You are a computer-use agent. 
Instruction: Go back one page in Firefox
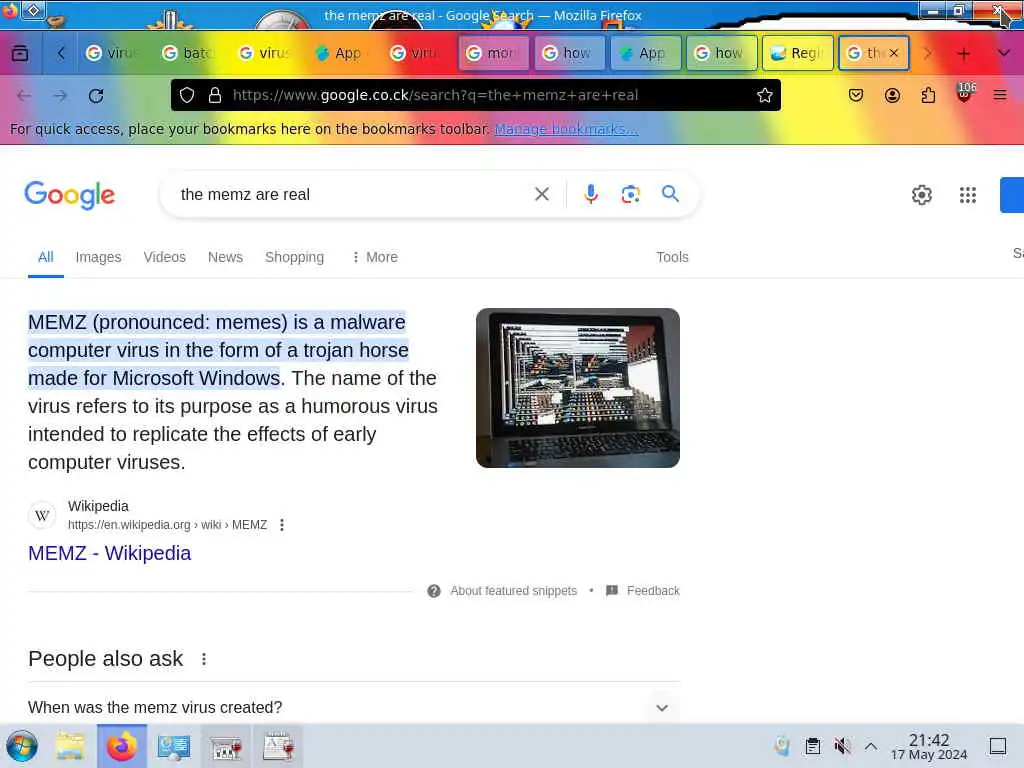(24, 95)
